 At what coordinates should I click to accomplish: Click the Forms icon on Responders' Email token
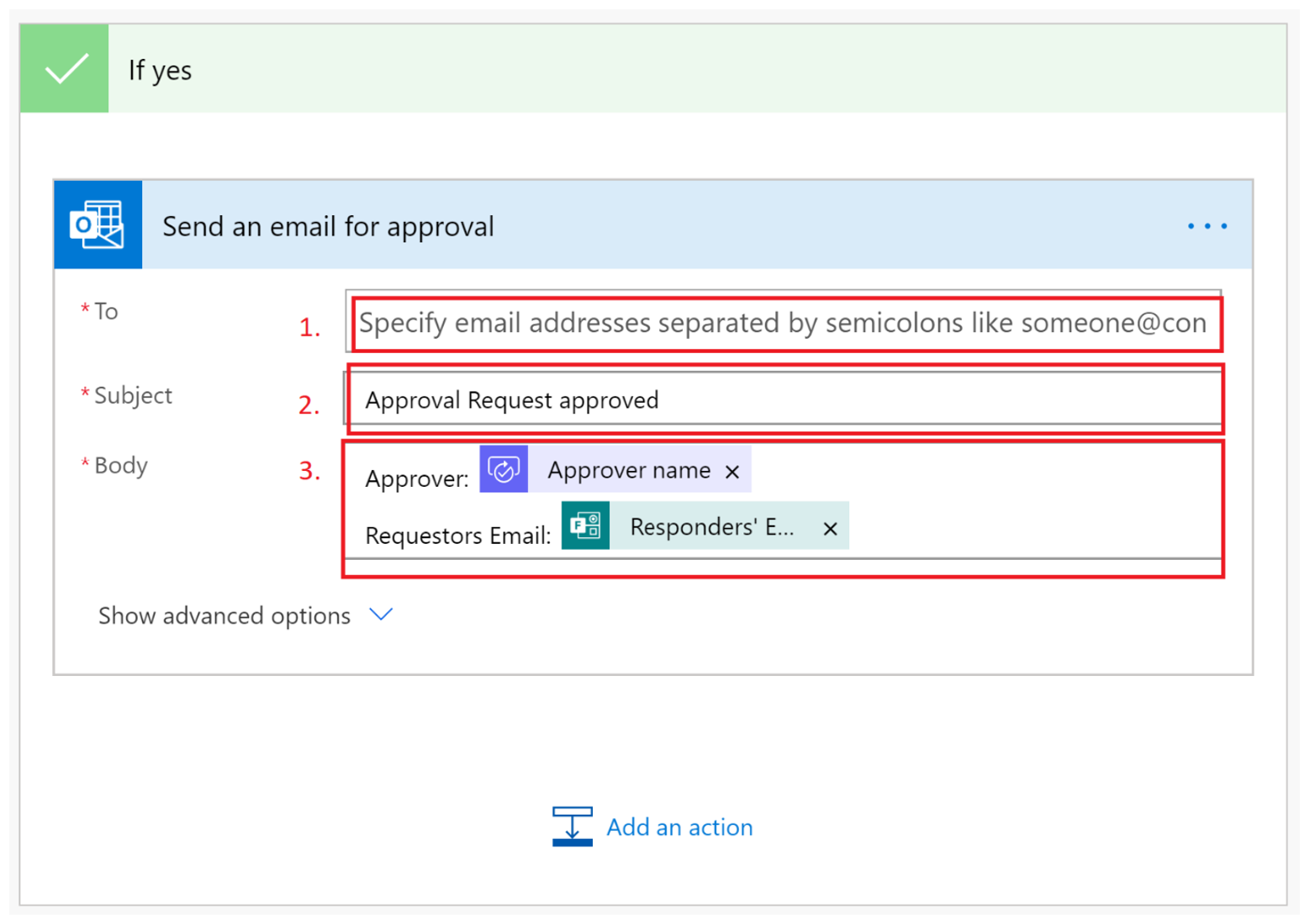(x=585, y=526)
